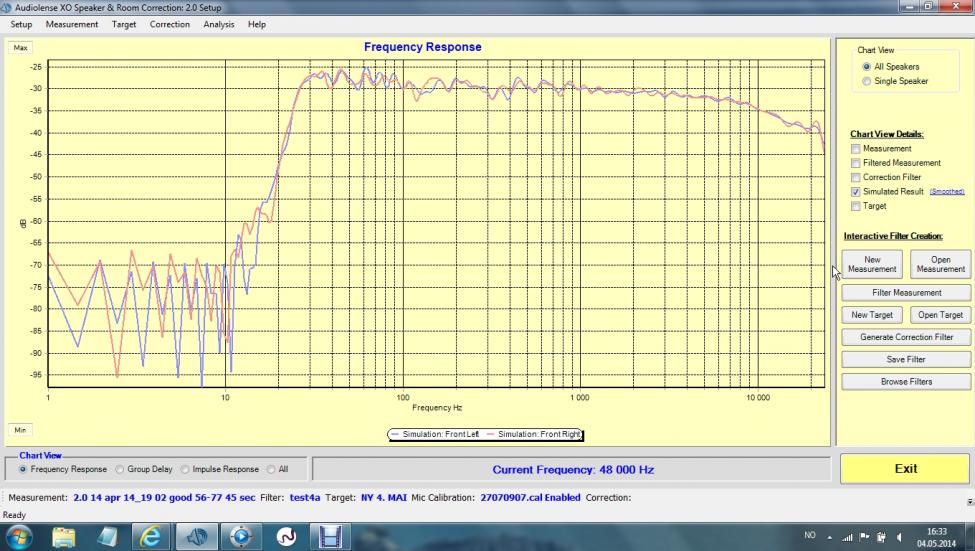This screenshot has width=975, height=551.
Task: Click the NO language indicator
Action: tap(810, 535)
